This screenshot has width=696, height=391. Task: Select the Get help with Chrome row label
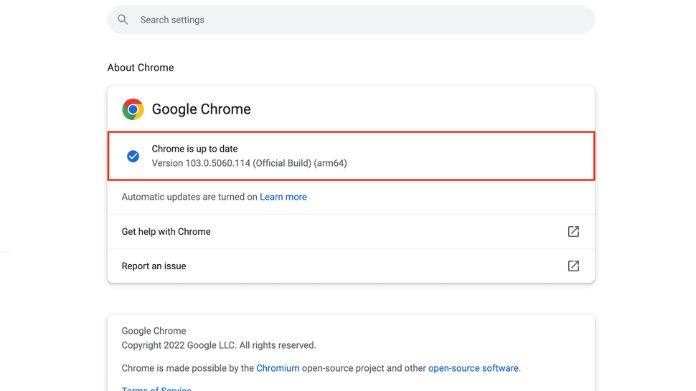[x=166, y=232]
